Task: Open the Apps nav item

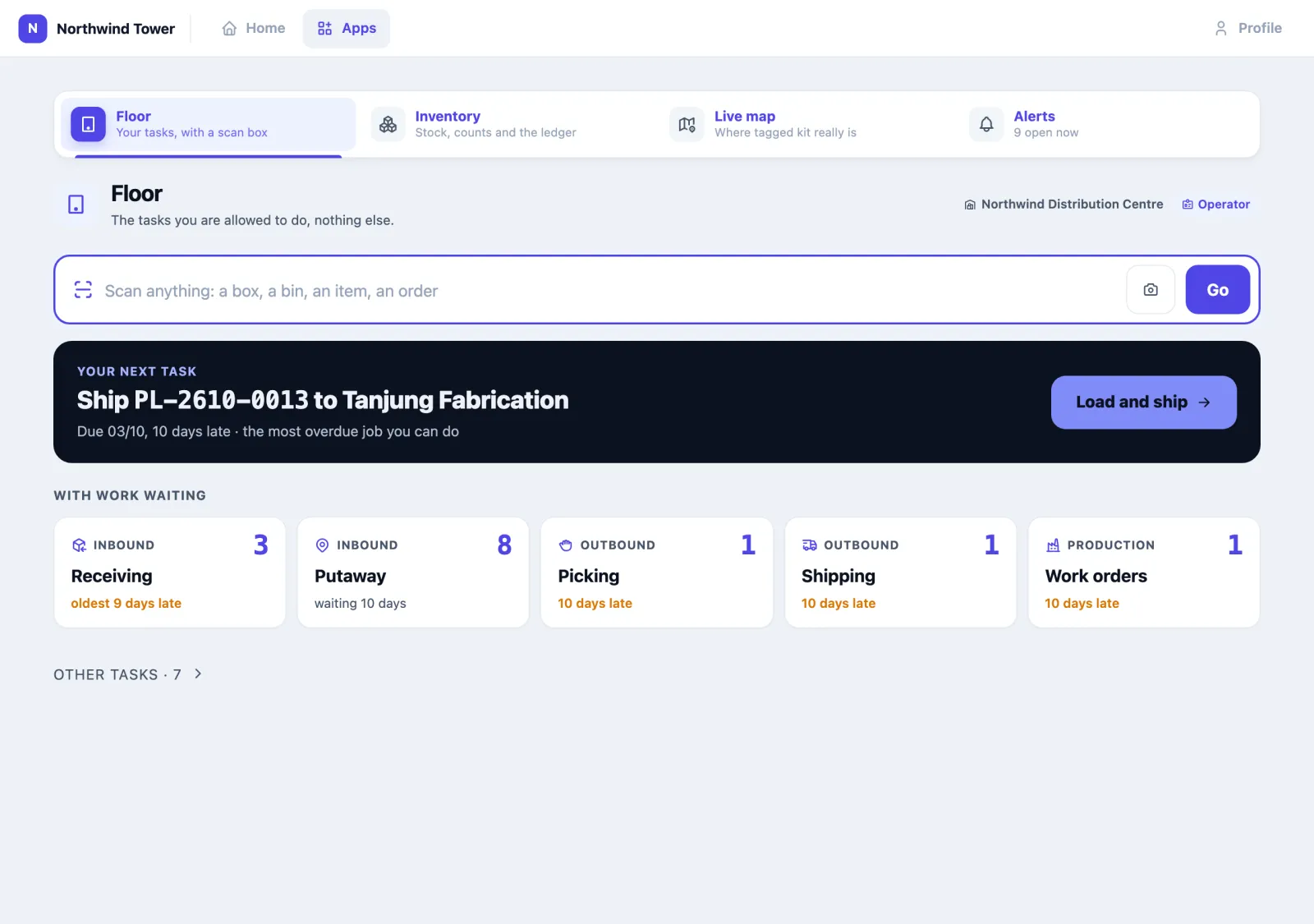Action: [x=347, y=29]
